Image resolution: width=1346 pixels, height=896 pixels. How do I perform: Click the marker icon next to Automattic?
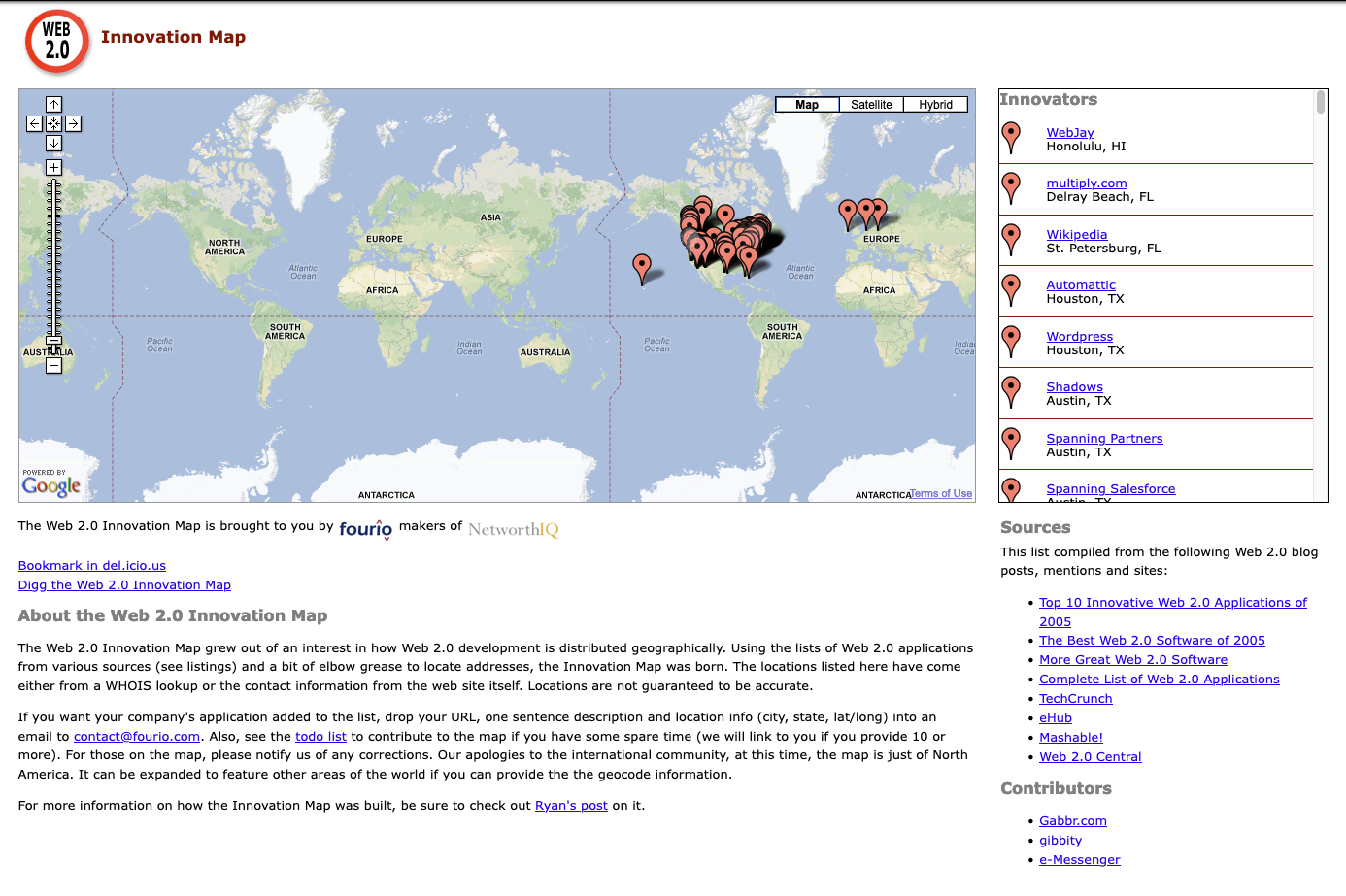click(1011, 290)
